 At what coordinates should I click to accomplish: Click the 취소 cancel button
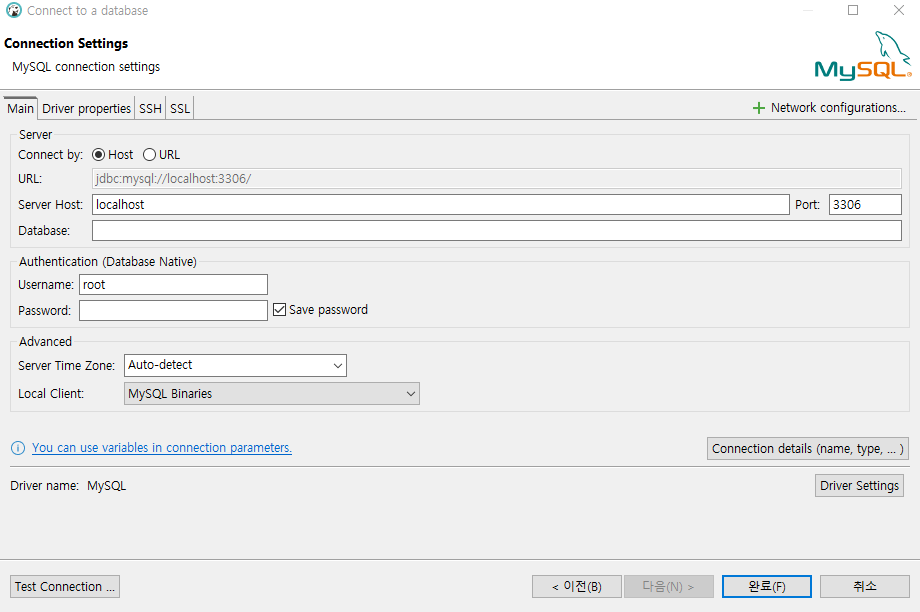tap(864, 586)
